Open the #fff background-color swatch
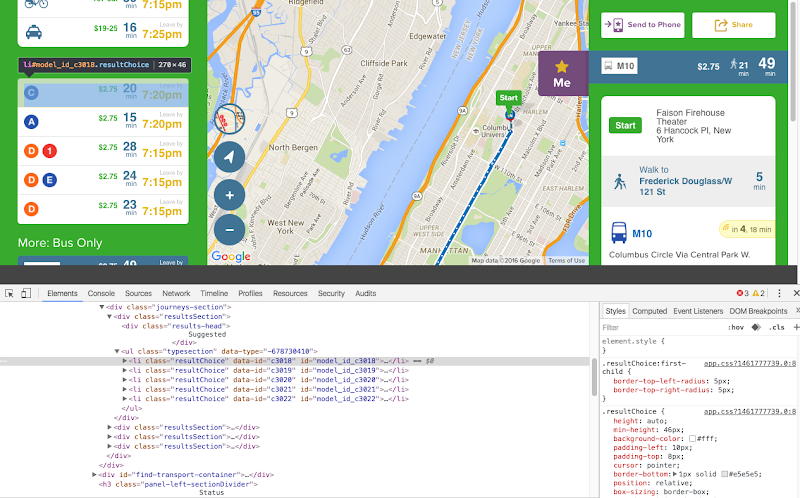This screenshot has height=498, width=800. point(692,439)
